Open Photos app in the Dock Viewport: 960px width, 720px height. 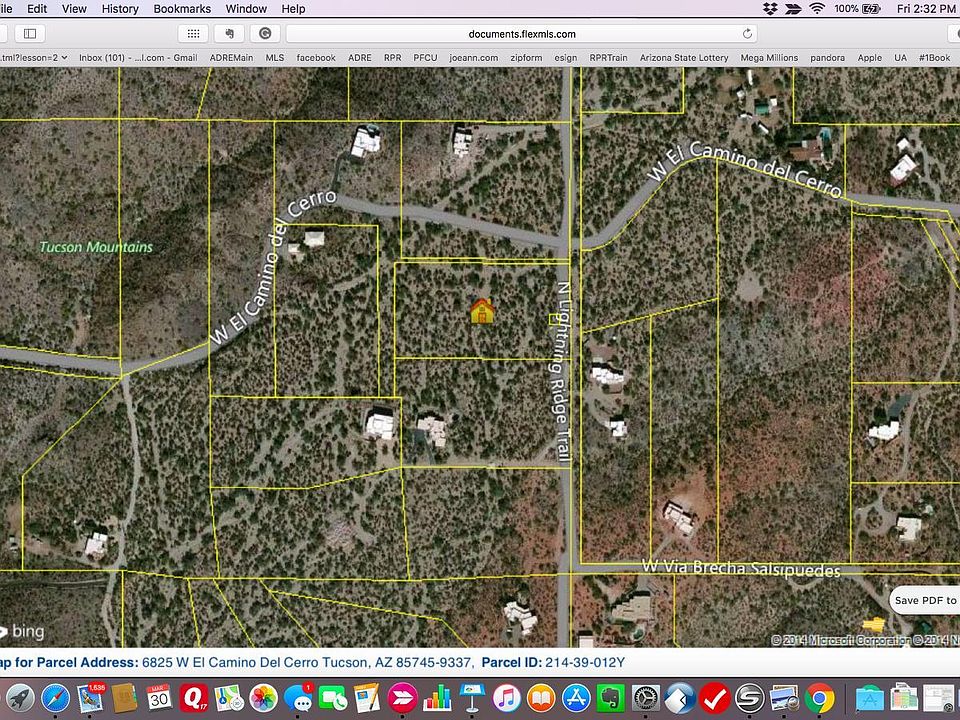point(264,698)
